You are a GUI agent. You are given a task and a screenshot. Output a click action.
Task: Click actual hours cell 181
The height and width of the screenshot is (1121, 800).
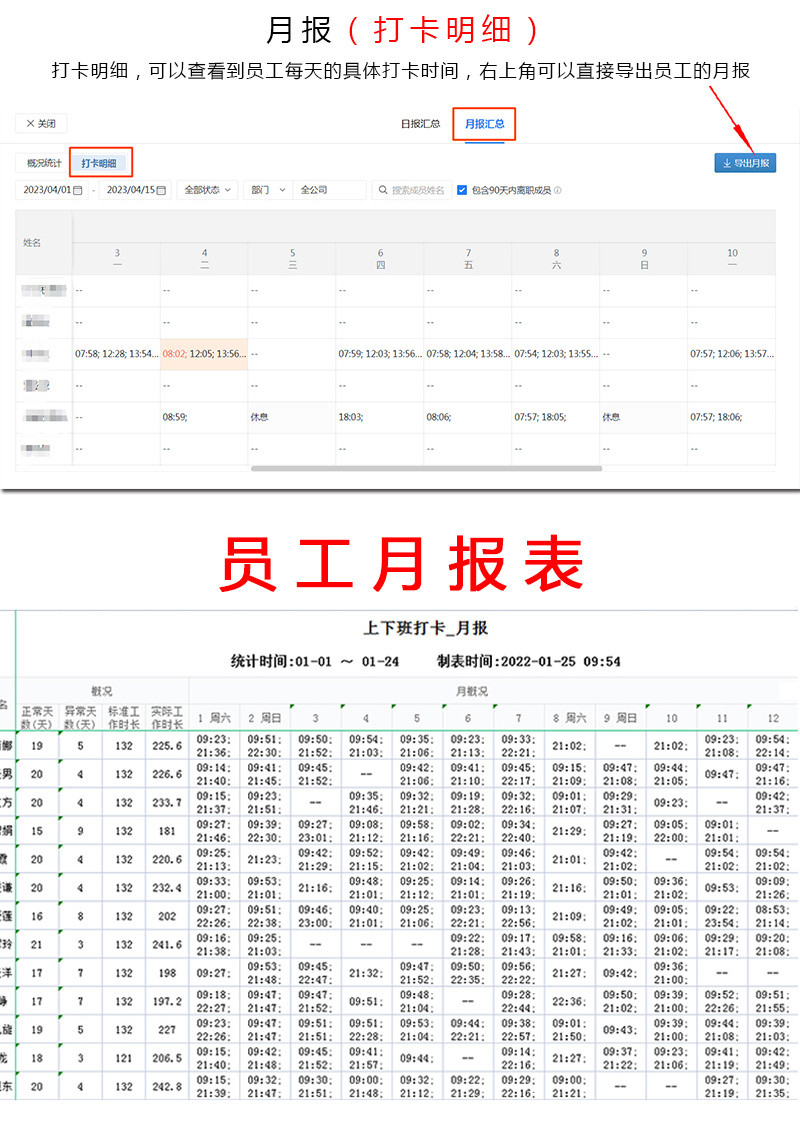(x=167, y=831)
